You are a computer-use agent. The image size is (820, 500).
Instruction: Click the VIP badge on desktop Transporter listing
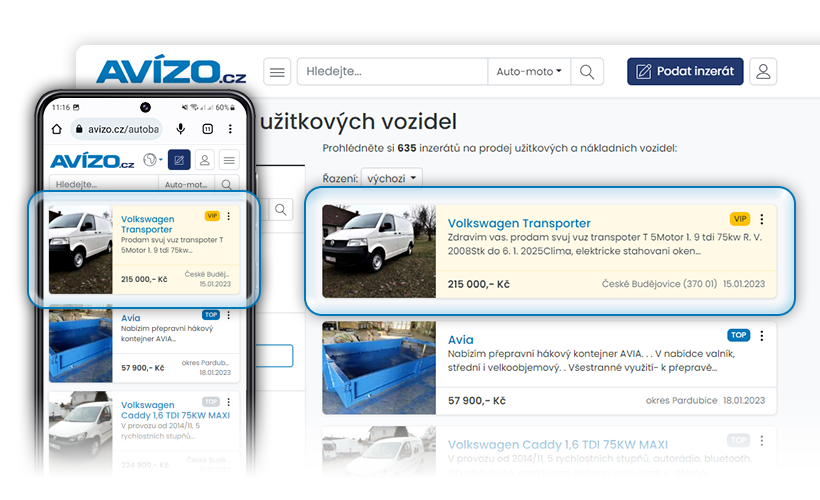tap(739, 219)
